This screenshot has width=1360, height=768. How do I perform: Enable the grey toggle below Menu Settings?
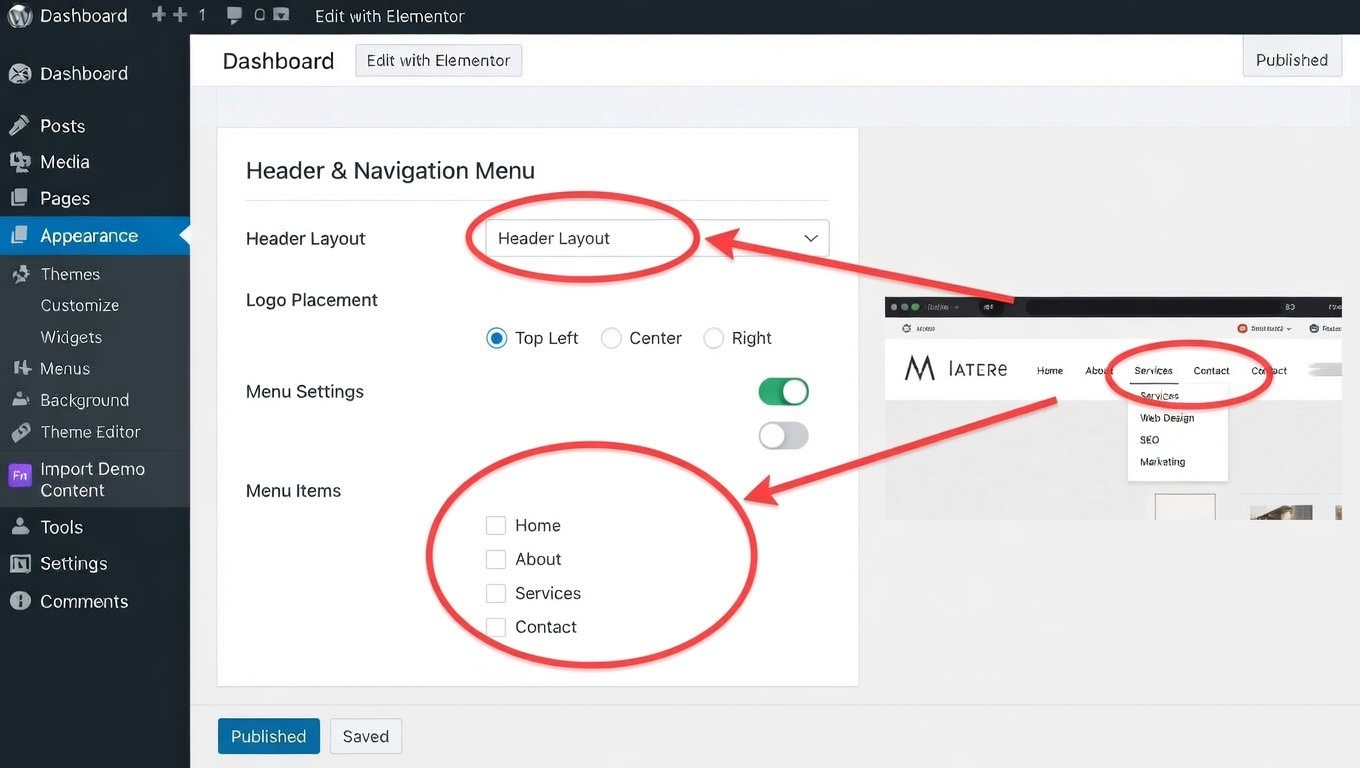(783, 436)
